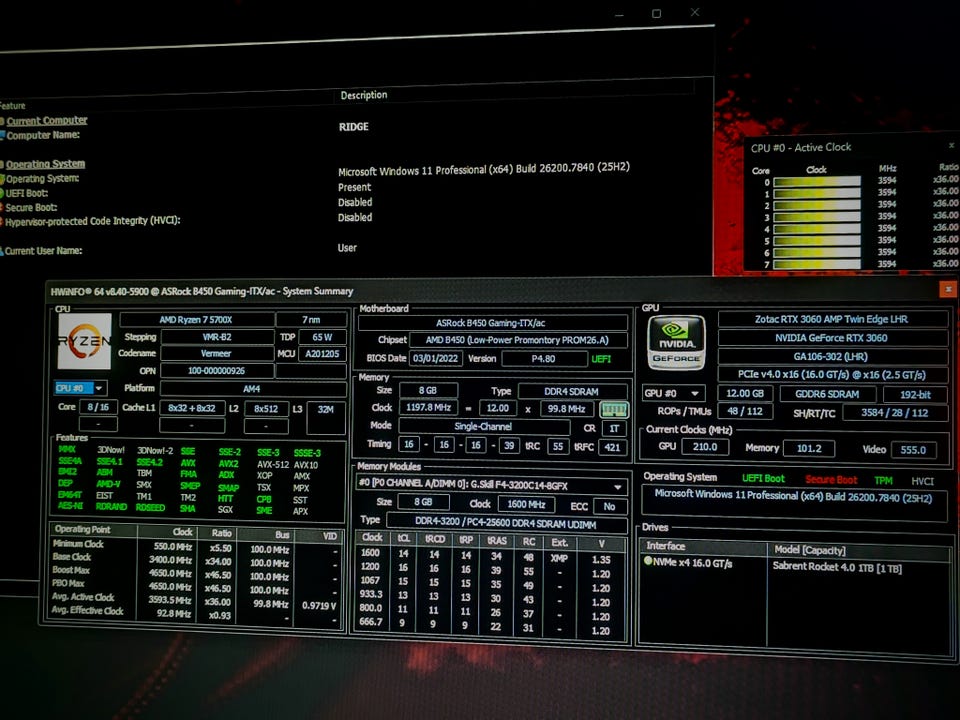
Task: Click the AMD B450 chipset field
Action: [517, 340]
